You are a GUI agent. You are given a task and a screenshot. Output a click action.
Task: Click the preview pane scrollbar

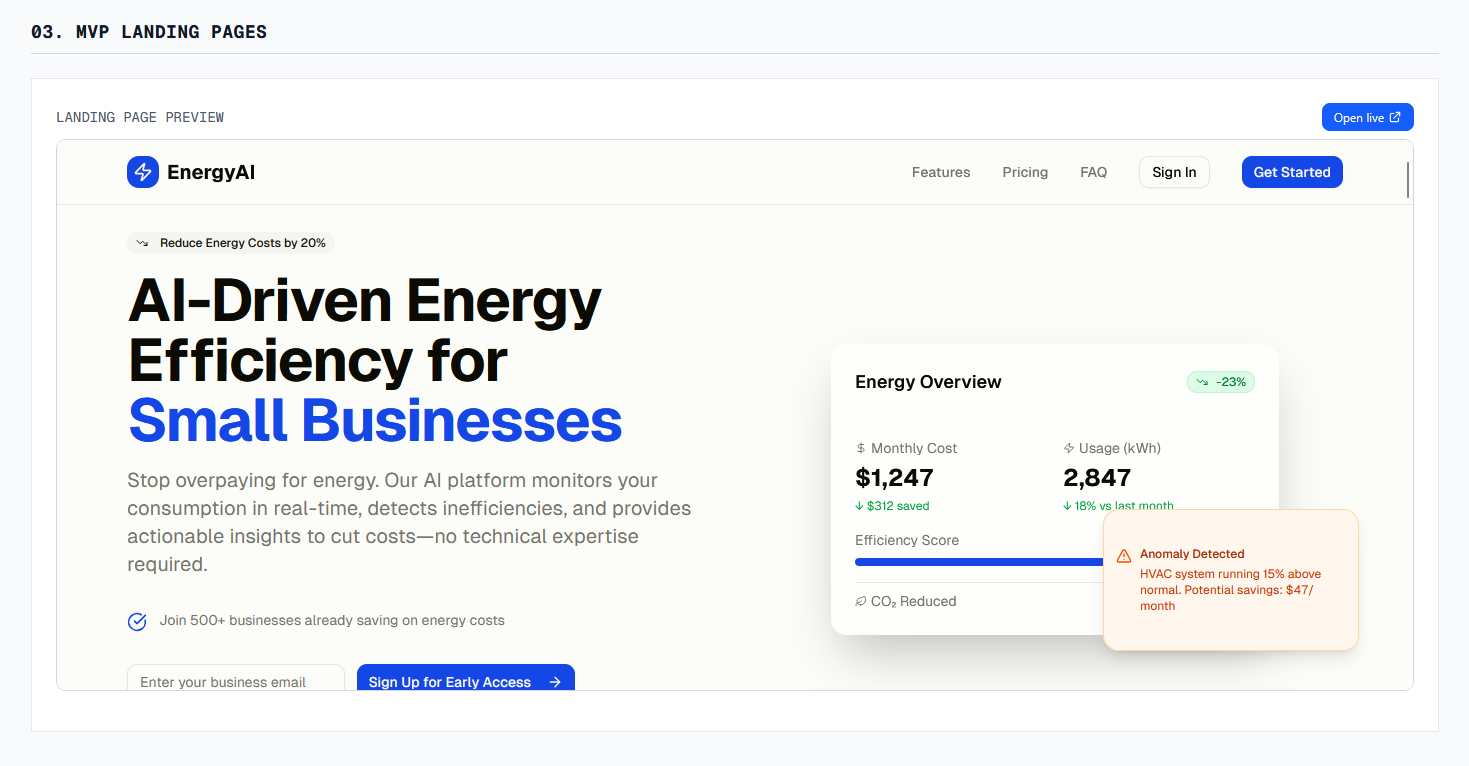click(1406, 180)
